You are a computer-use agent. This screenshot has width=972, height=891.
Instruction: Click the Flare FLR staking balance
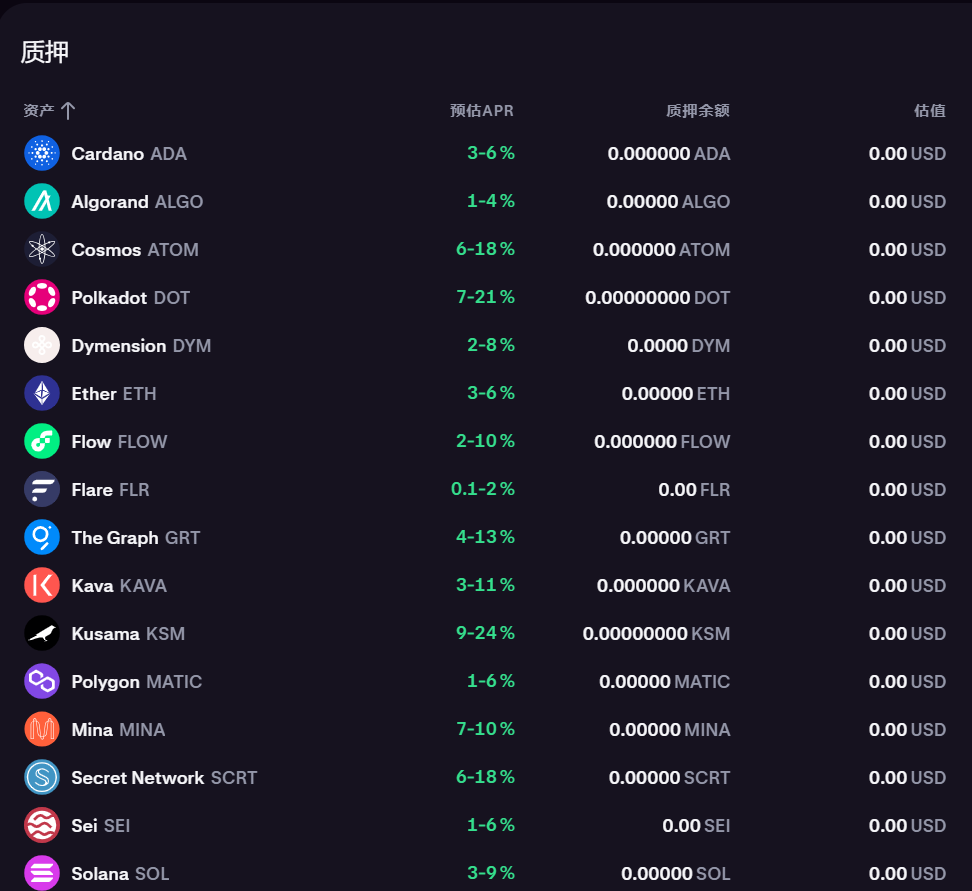(693, 490)
